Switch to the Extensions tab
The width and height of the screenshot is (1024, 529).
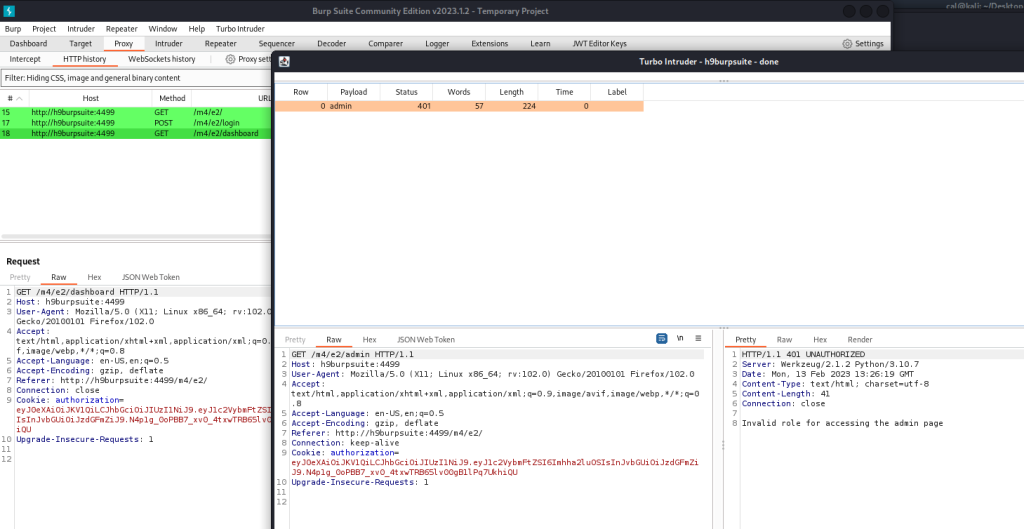coord(490,44)
